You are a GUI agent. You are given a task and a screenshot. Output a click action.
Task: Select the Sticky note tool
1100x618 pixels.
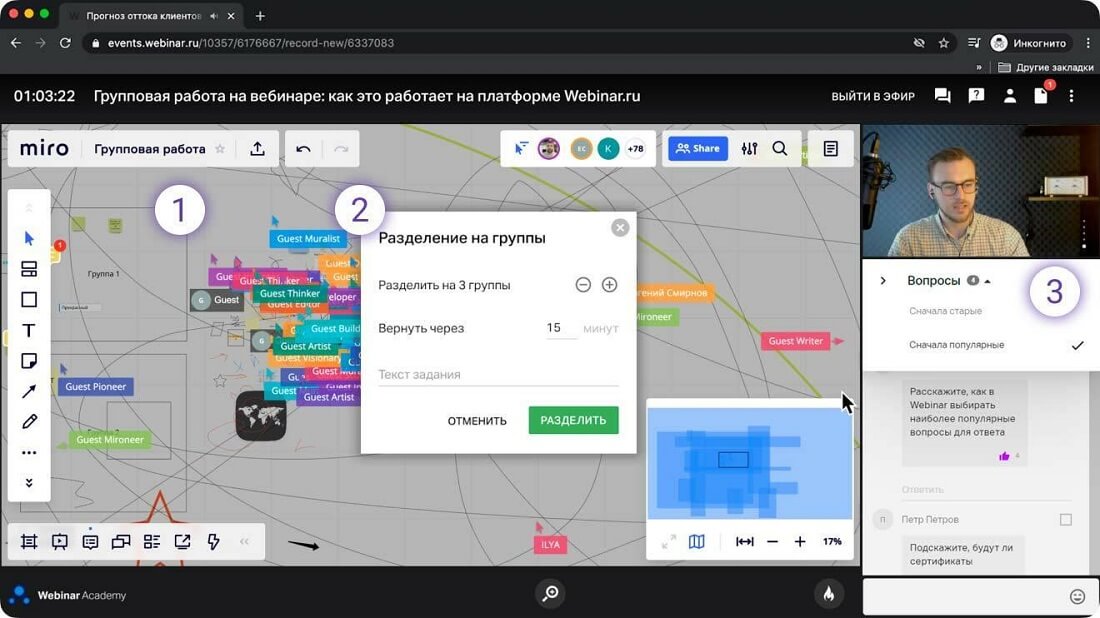[28, 360]
